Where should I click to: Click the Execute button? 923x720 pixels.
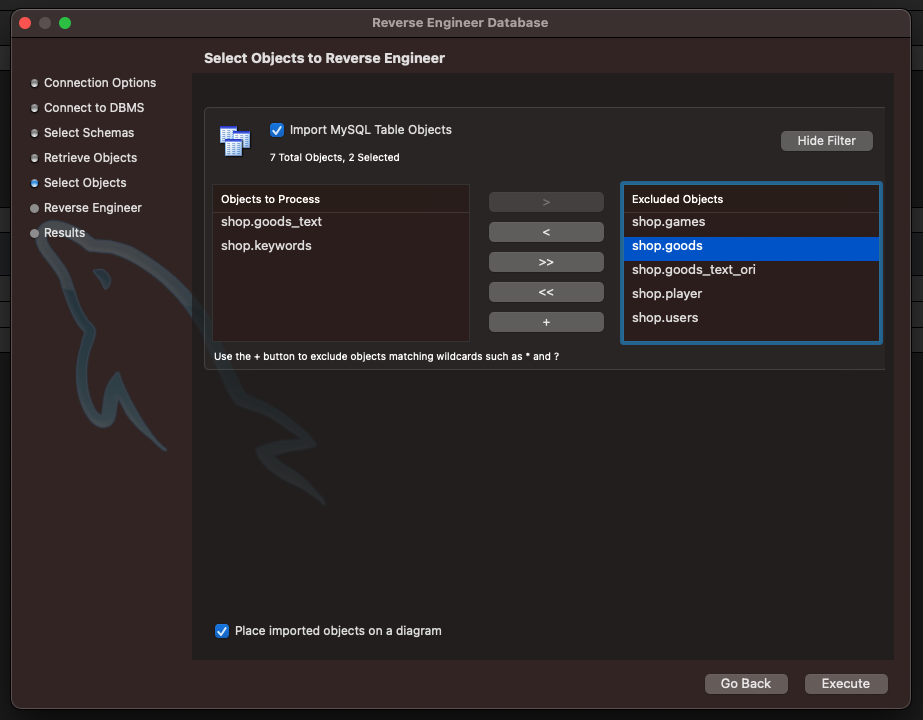[x=846, y=683]
